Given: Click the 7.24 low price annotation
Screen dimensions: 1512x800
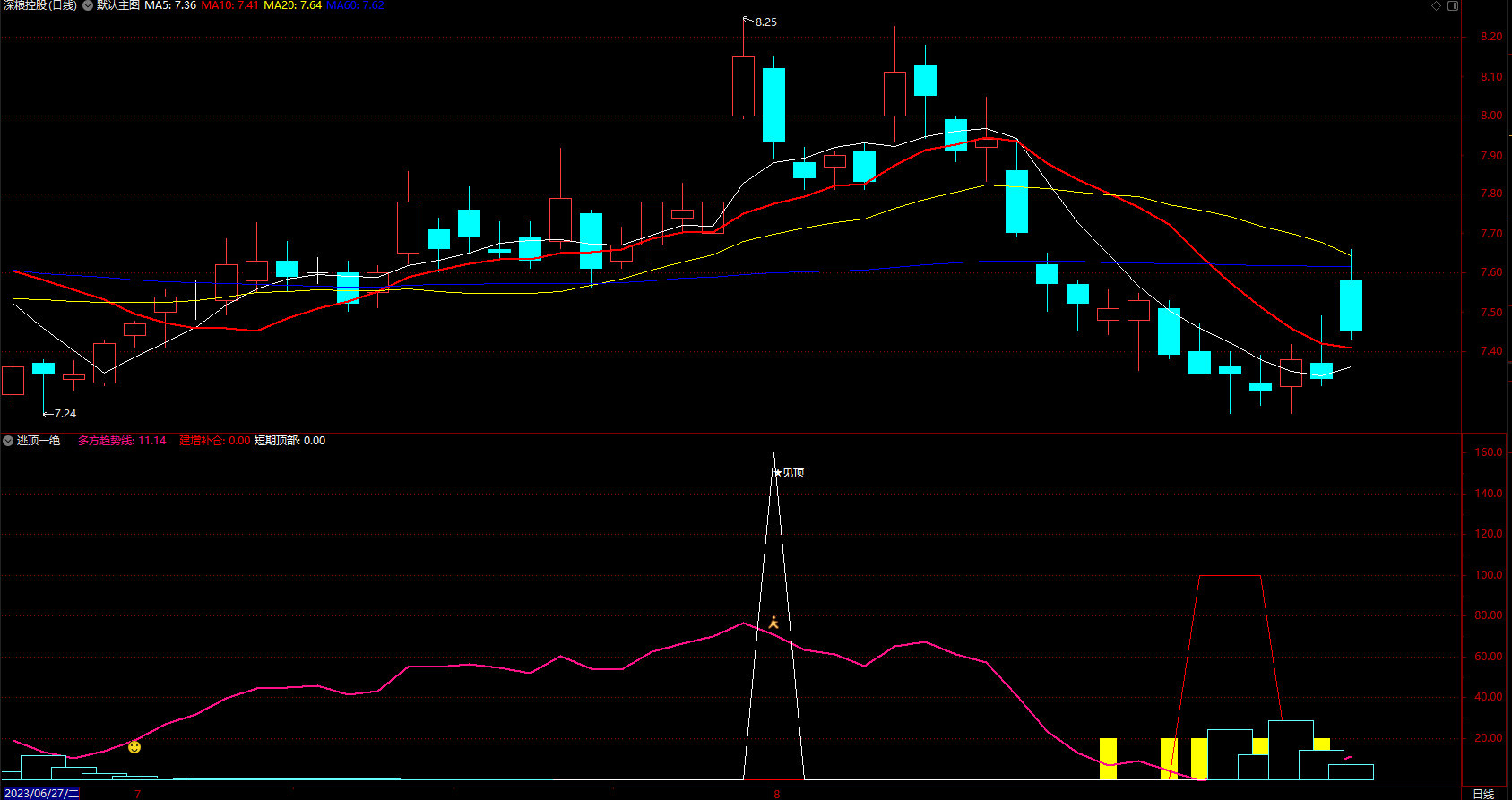Looking at the screenshot, I should click(65, 414).
